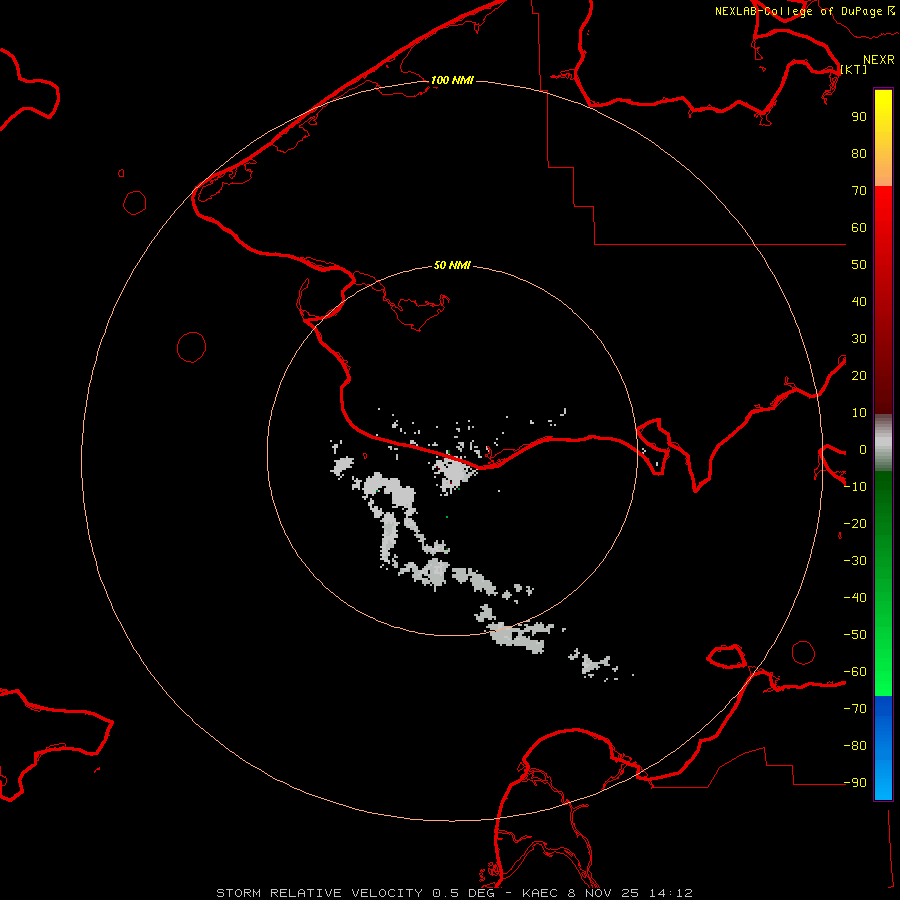Click the "-70" velocity scale value
The height and width of the screenshot is (900, 900).
click(x=855, y=709)
